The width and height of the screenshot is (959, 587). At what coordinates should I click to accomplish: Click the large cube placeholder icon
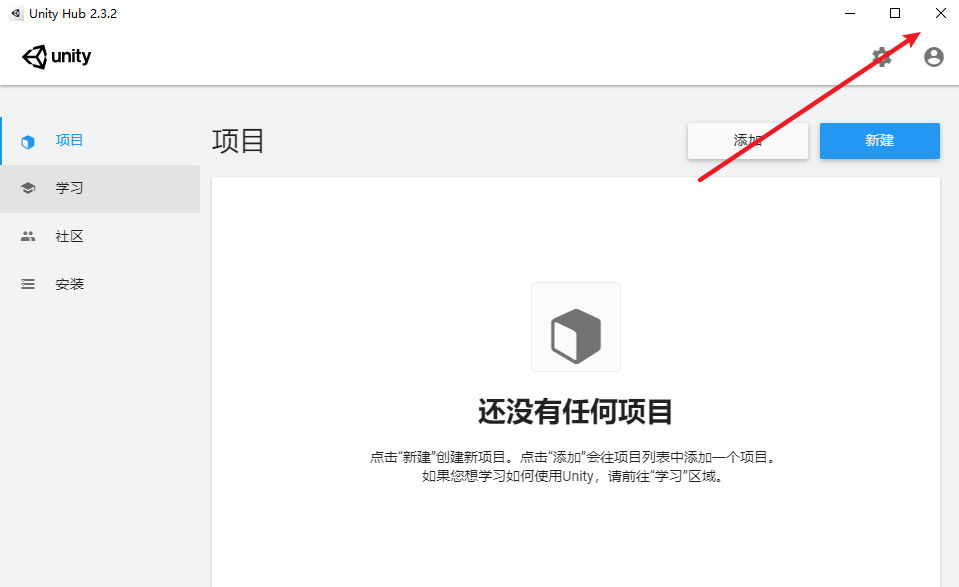click(575, 327)
